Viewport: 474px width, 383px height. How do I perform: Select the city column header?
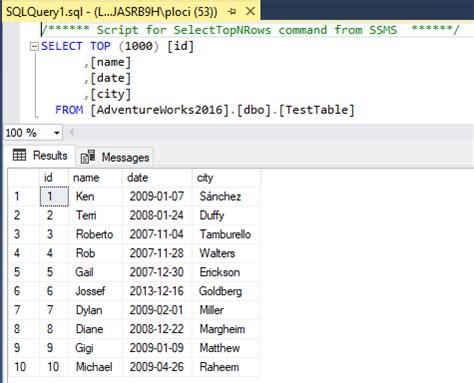[226, 178]
